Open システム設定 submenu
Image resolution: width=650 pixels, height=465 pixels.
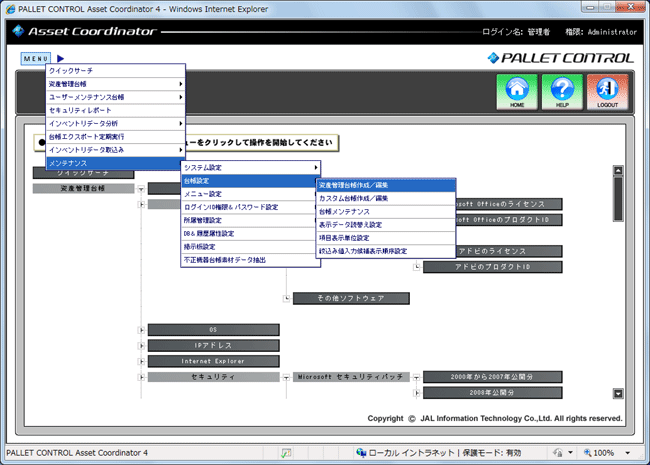pyautogui.click(x=250, y=167)
